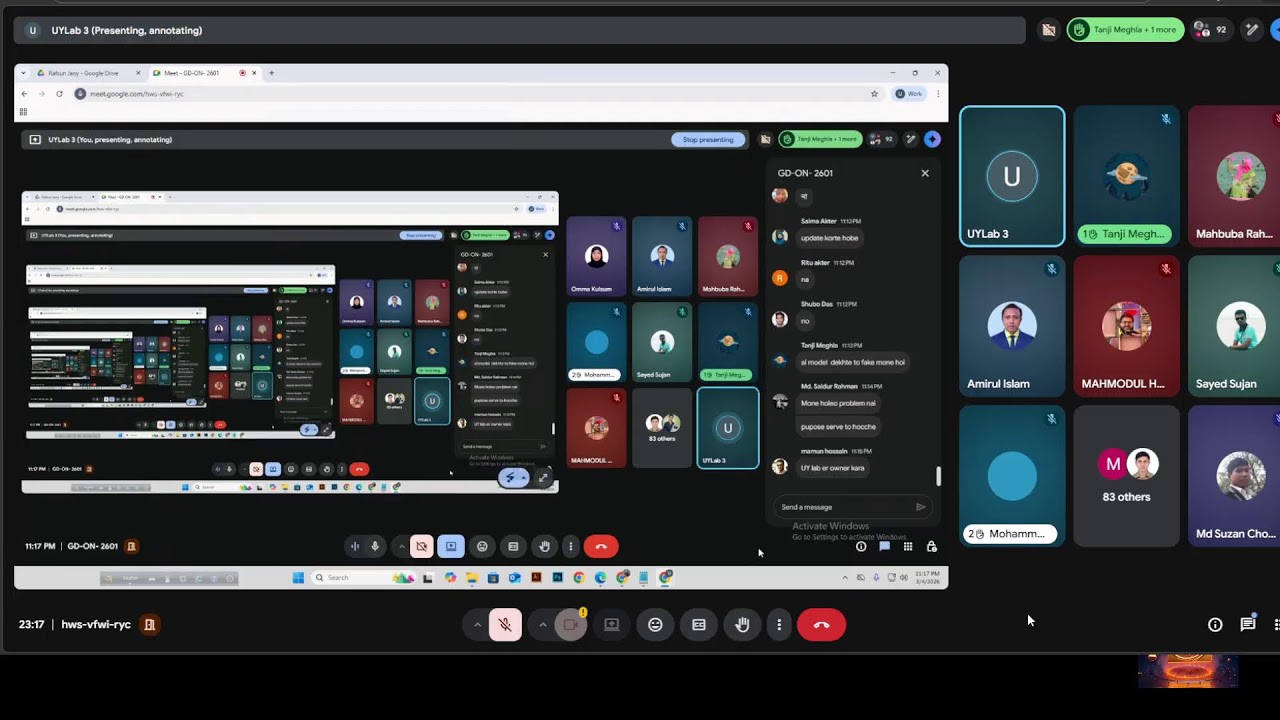
Task: Select the UYLab 3 participant tile
Action: coord(1012,176)
